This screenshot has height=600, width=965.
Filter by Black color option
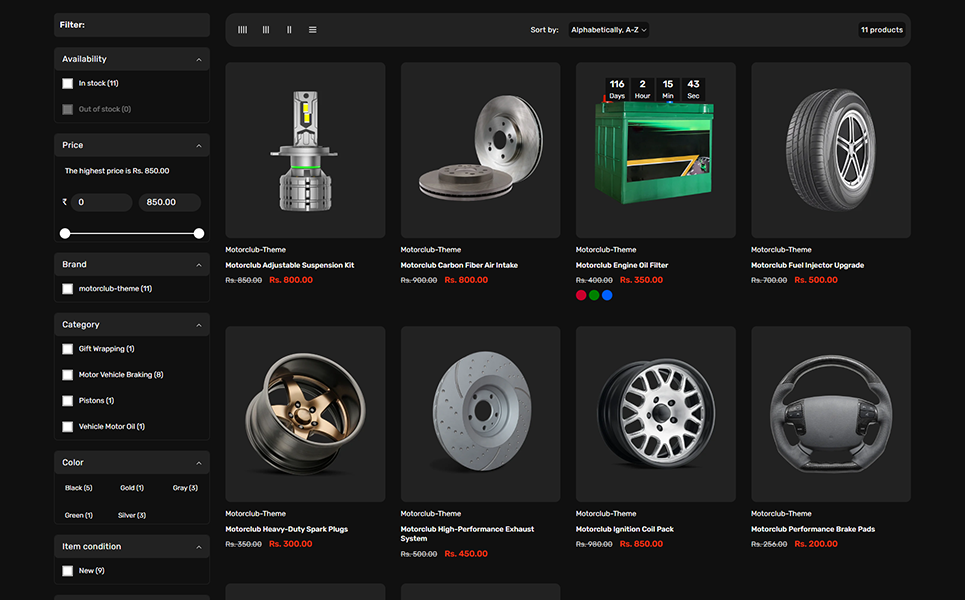coord(78,488)
